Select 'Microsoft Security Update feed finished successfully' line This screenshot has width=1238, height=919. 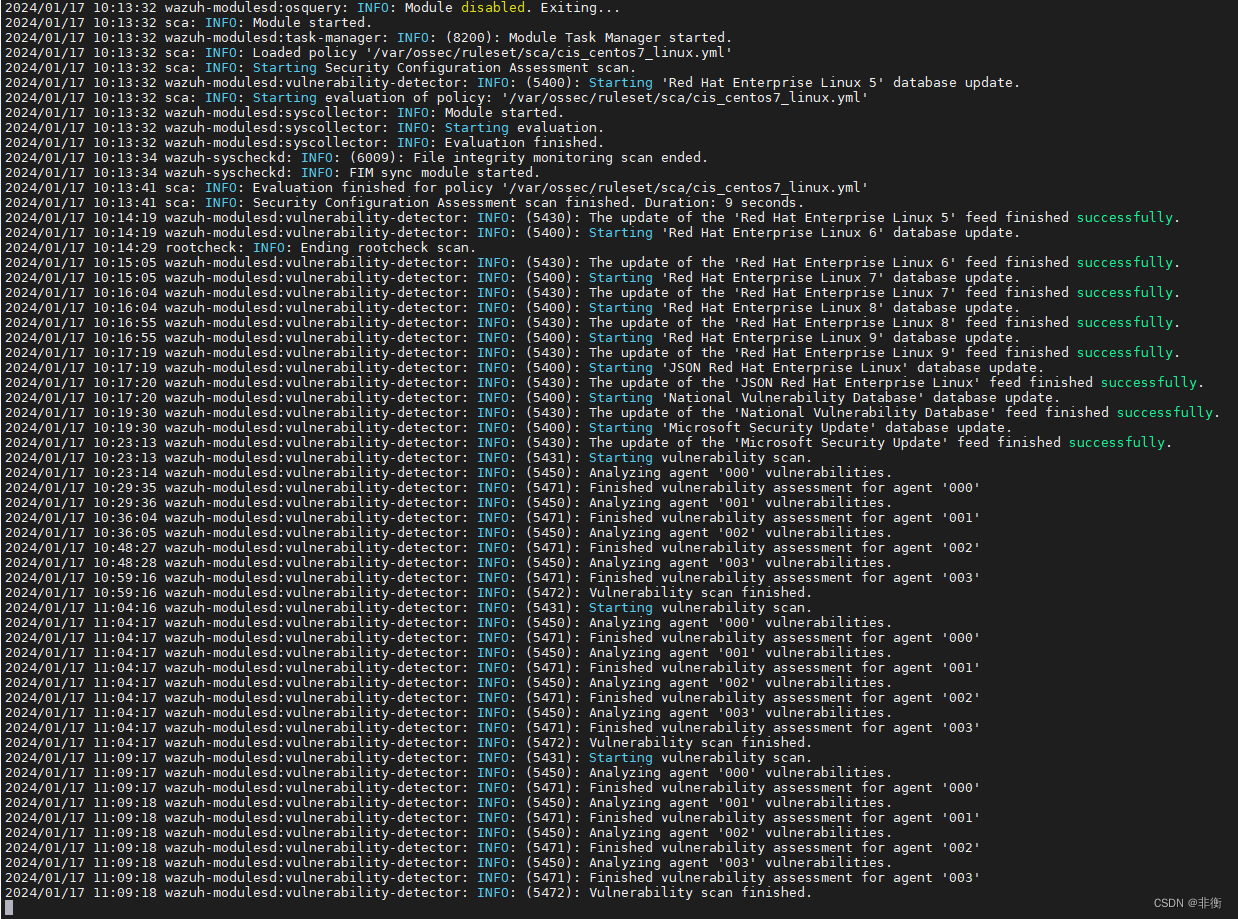coord(588,443)
